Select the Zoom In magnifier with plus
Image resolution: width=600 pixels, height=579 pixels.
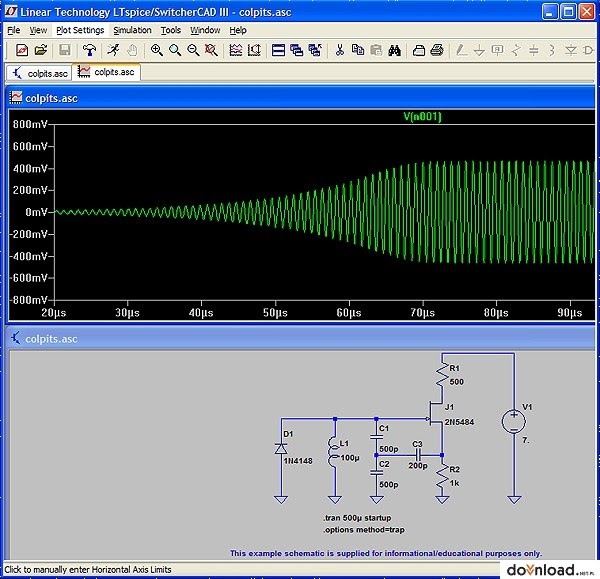pos(156,50)
